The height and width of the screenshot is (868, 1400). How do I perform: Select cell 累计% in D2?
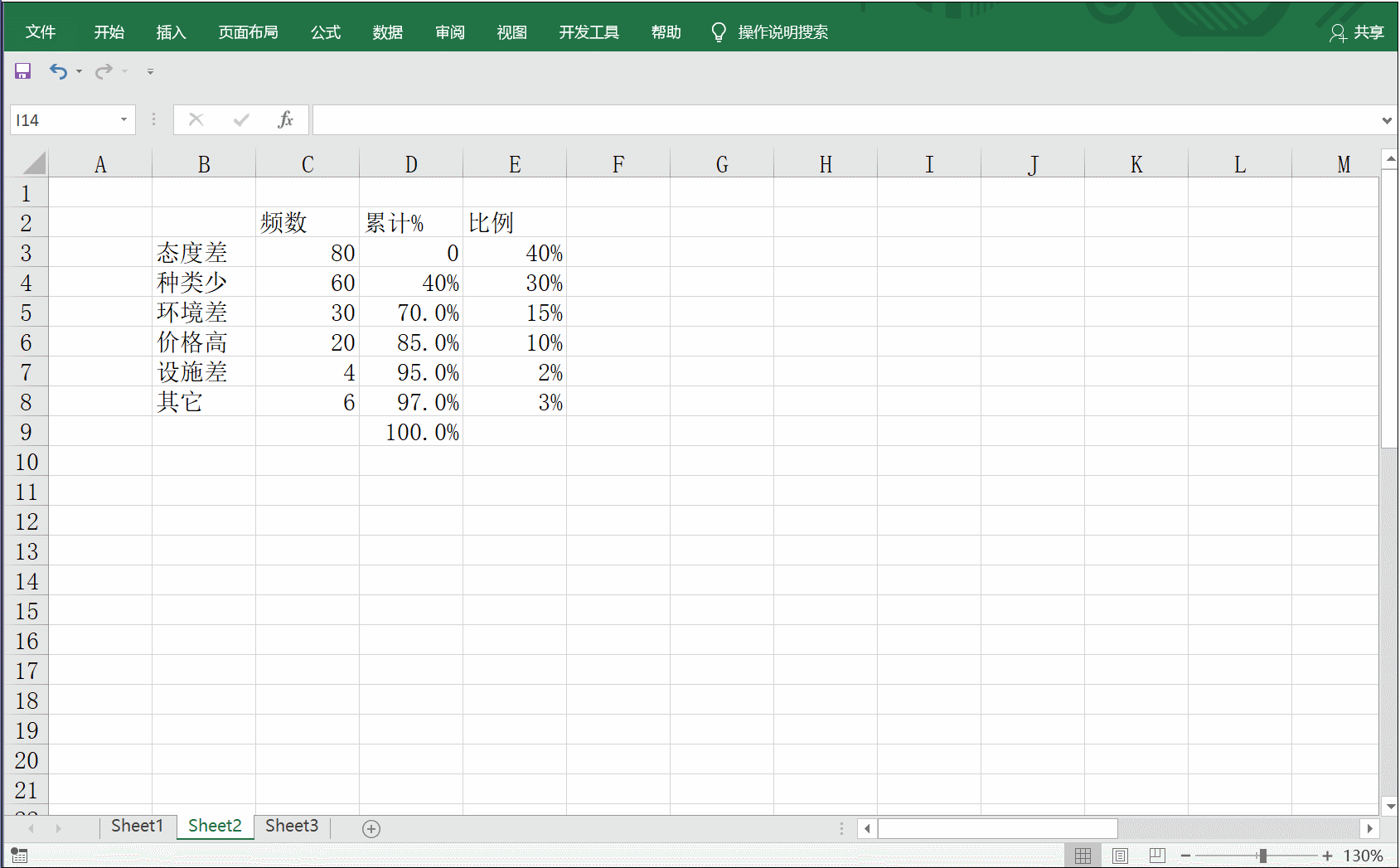411,223
